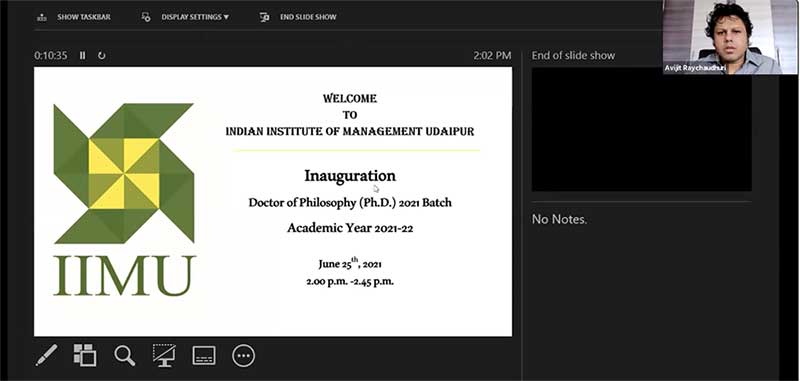Click 'Indian Institute of Management Udaipur' title
The width and height of the screenshot is (800, 381).
pos(350,132)
